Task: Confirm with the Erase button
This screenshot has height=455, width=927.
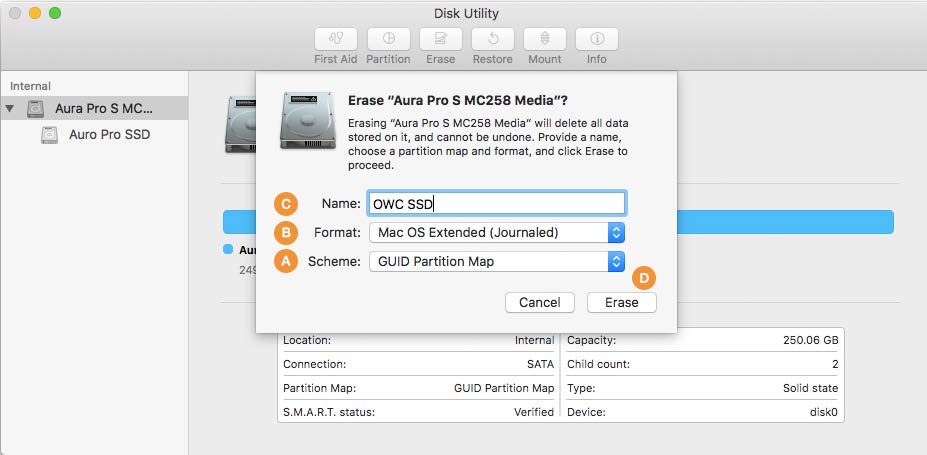Action: 621,303
